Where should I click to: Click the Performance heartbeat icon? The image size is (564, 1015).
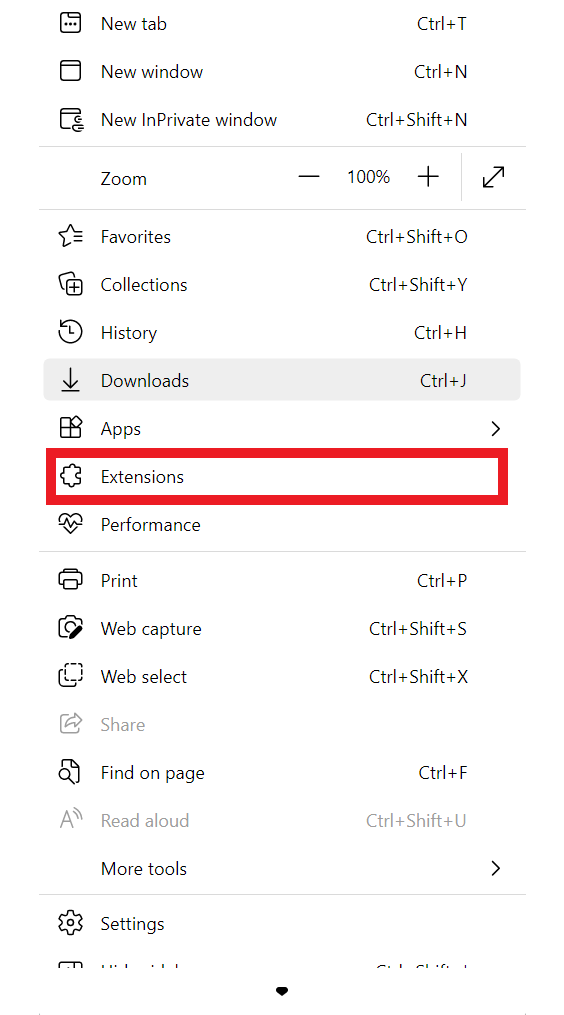71,524
